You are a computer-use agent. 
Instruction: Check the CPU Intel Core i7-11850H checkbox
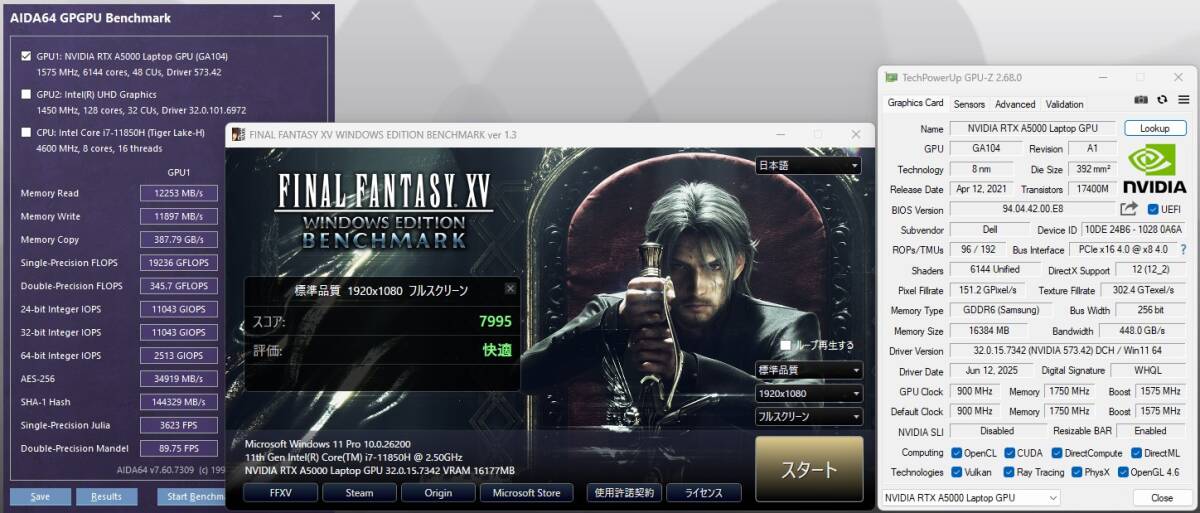click(26, 132)
